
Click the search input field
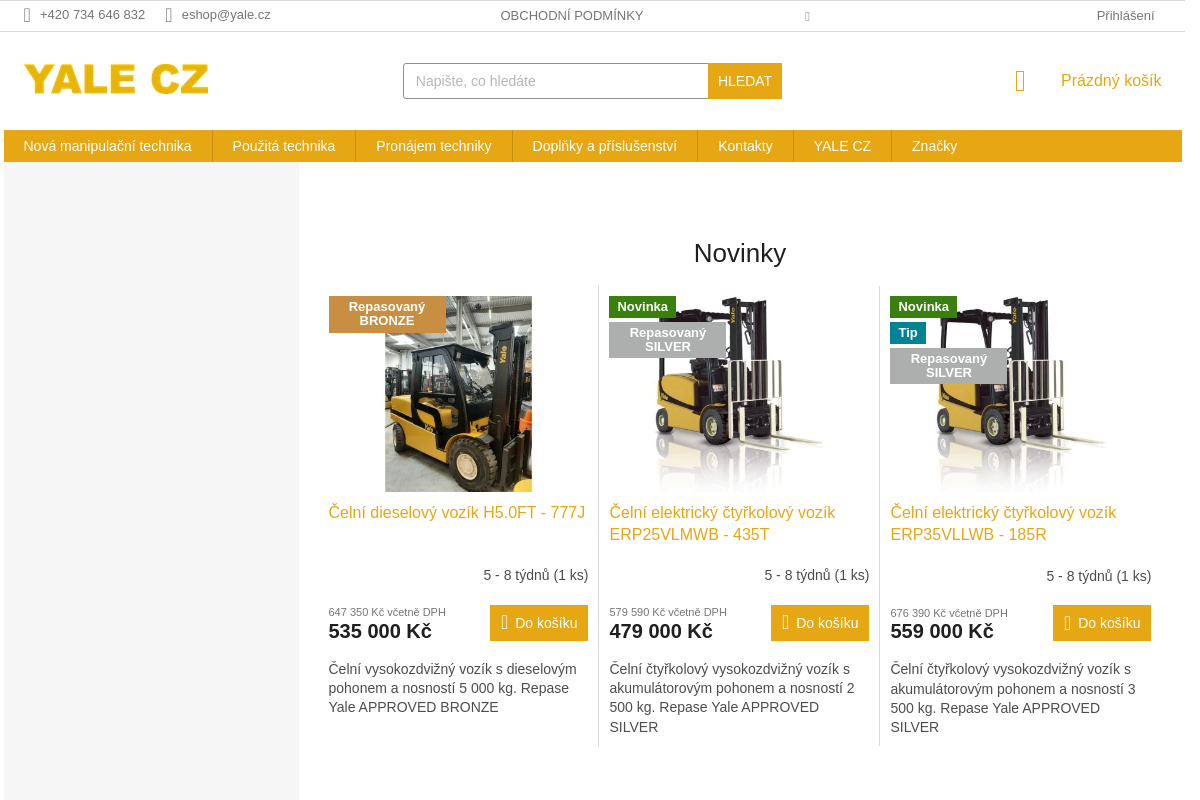click(x=555, y=81)
